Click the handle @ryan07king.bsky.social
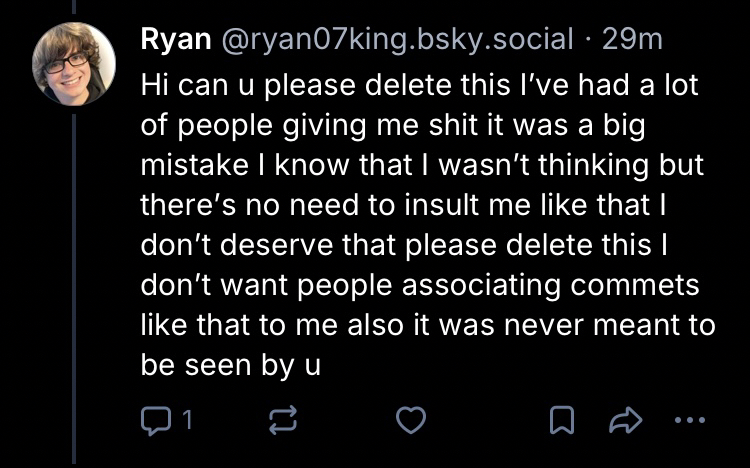Screen dimensions: 750x468 393,40
